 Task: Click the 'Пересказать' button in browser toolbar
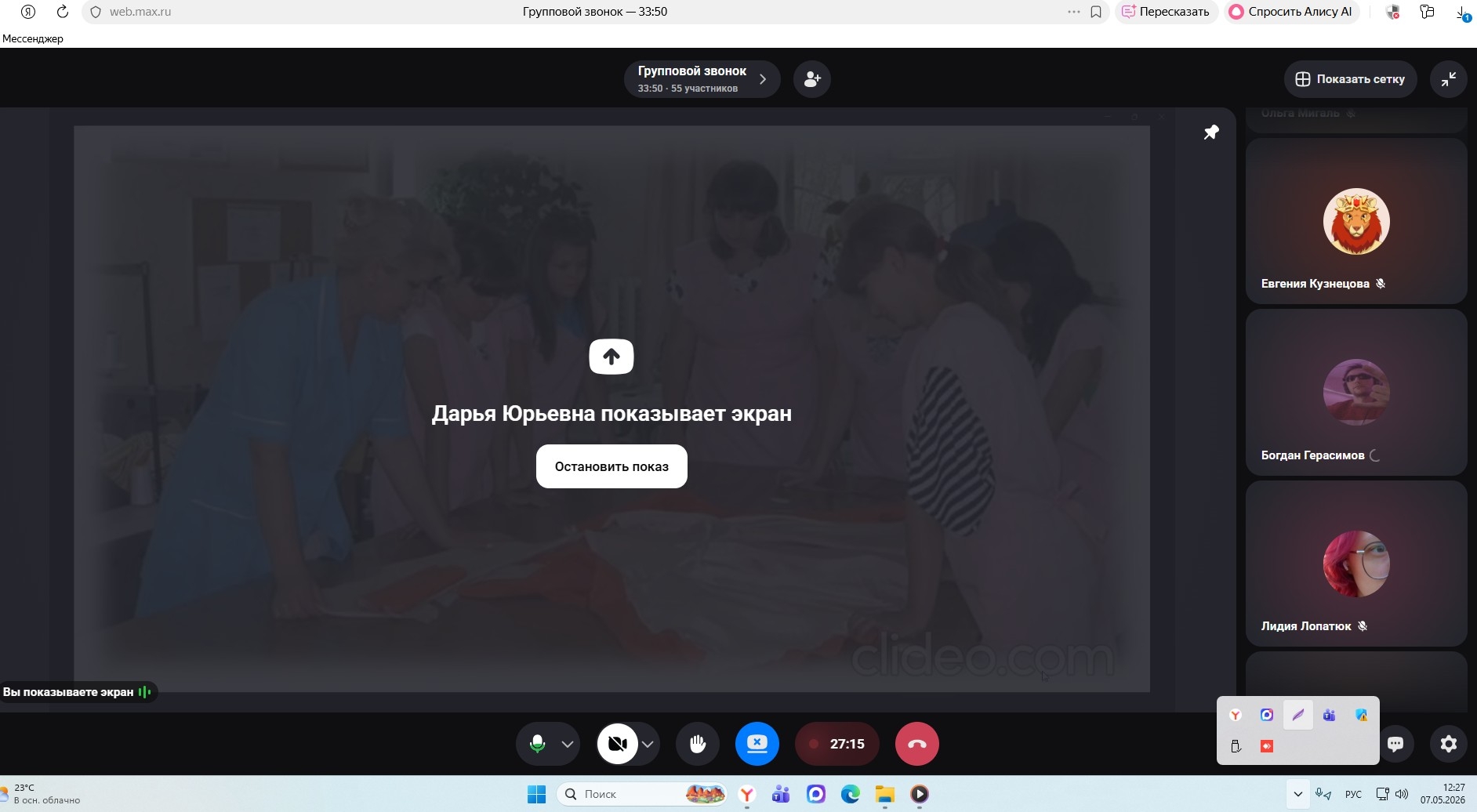[1166, 12]
